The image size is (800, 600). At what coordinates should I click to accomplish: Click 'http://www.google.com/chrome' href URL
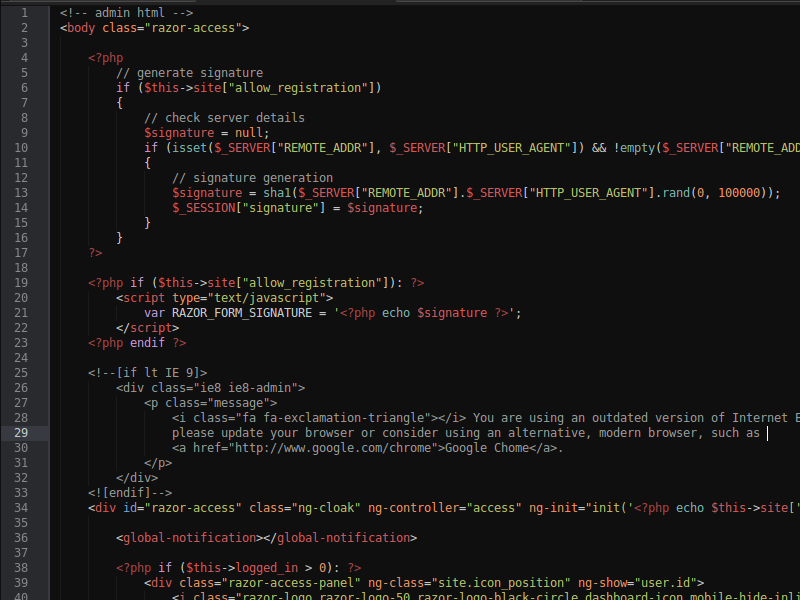click(333, 448)
